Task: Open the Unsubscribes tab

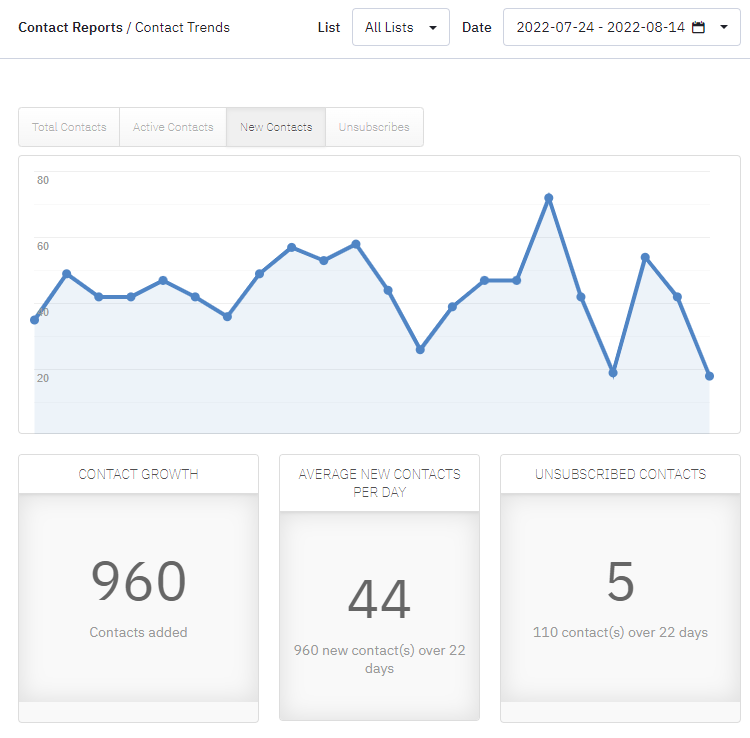Action: (374, 127)
